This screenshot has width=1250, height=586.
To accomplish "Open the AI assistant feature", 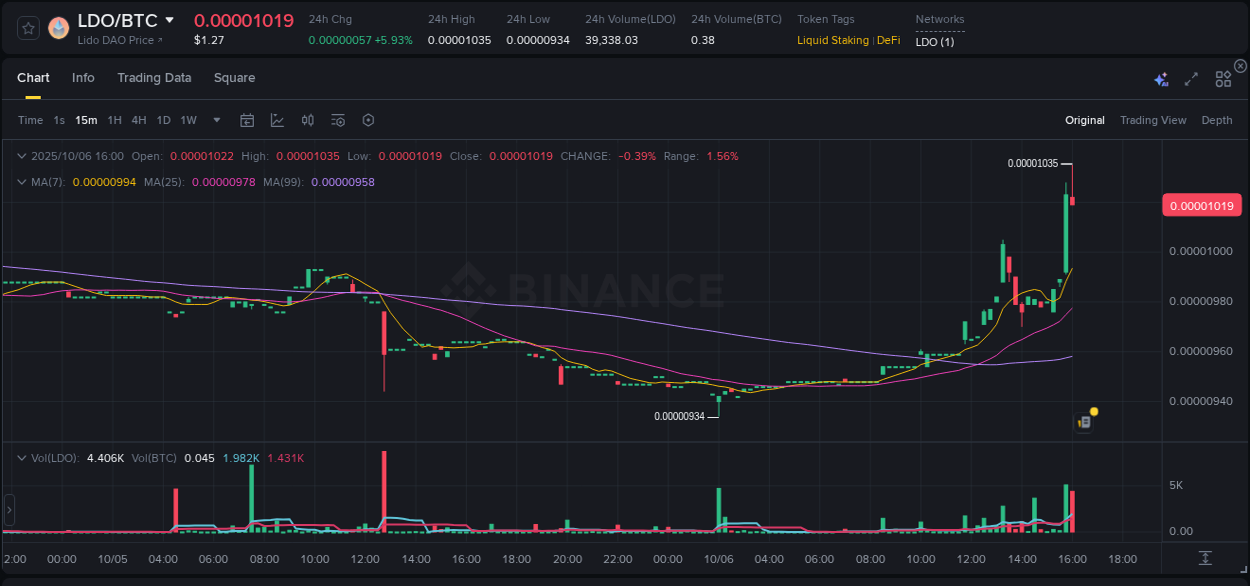I will (x=1161, y=79).
